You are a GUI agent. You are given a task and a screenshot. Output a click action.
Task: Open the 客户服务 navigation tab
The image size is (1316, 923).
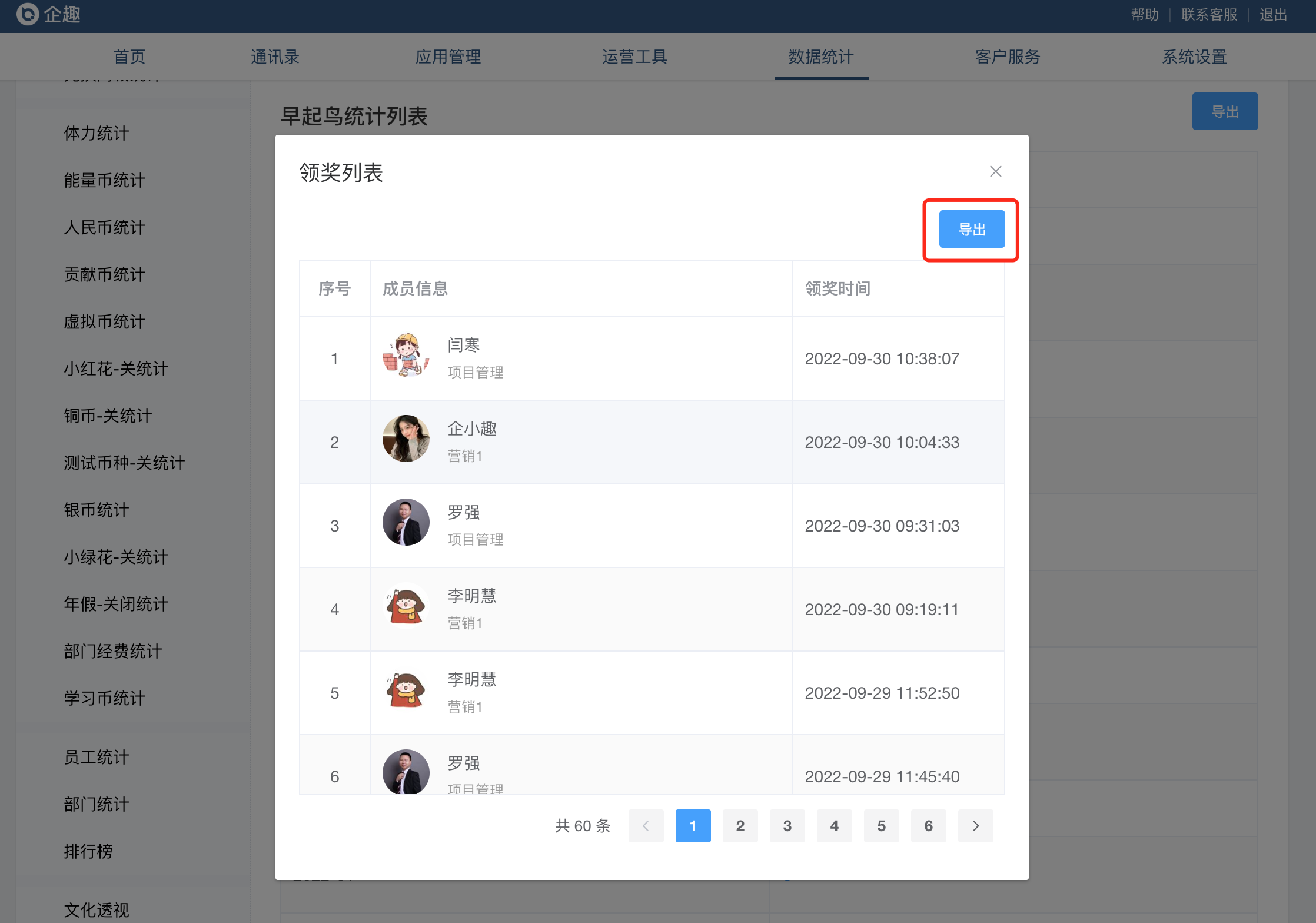[x=1008, y=57]
